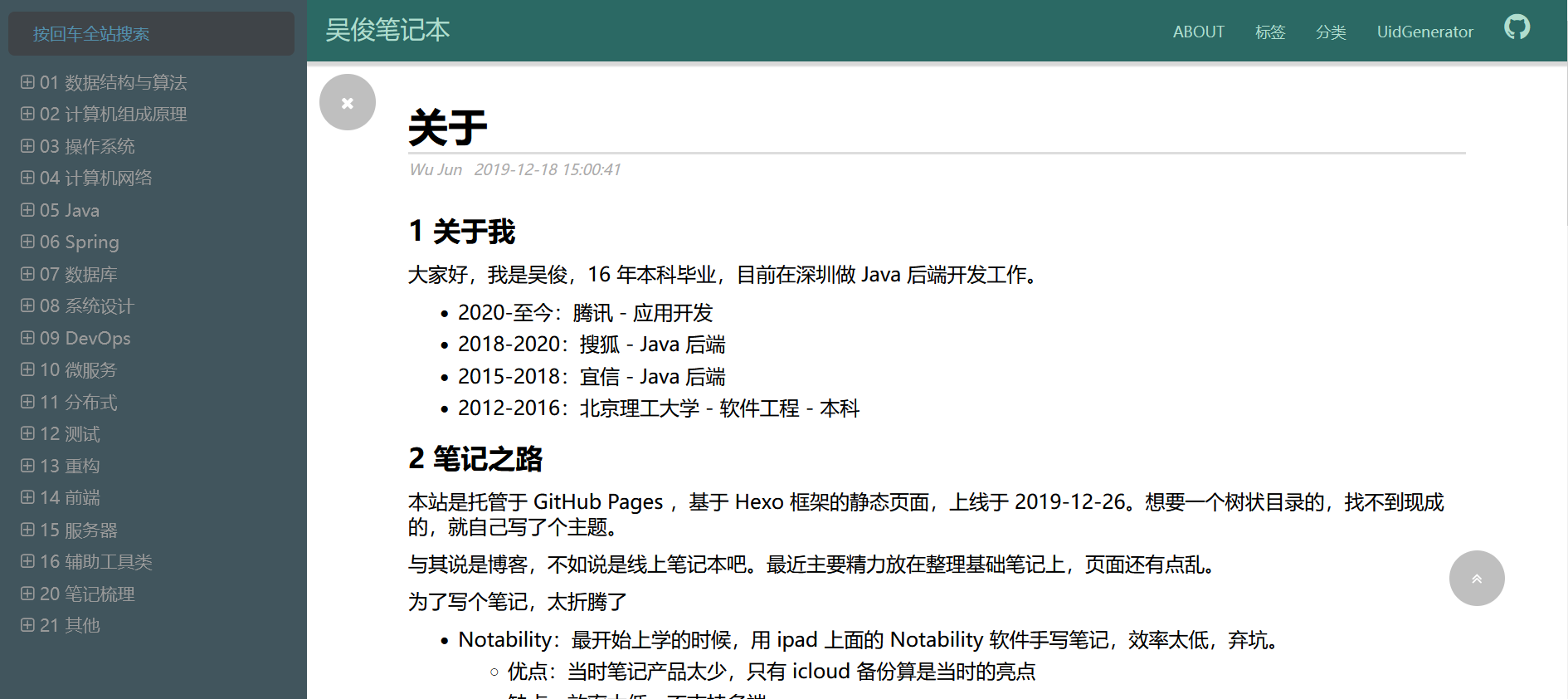Expand the 10 微服务 plus icon
Screen dimensions: 1568x699
(x=27, y=369)
